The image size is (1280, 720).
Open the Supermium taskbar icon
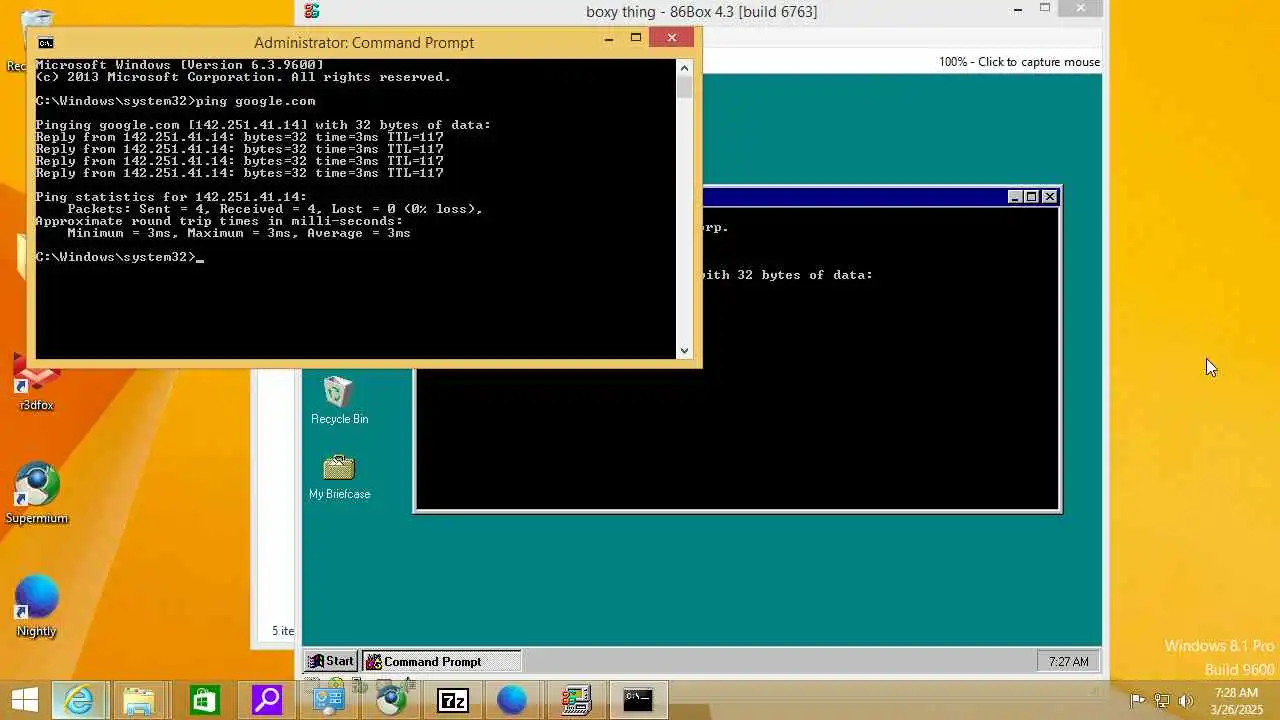(391, 700)
